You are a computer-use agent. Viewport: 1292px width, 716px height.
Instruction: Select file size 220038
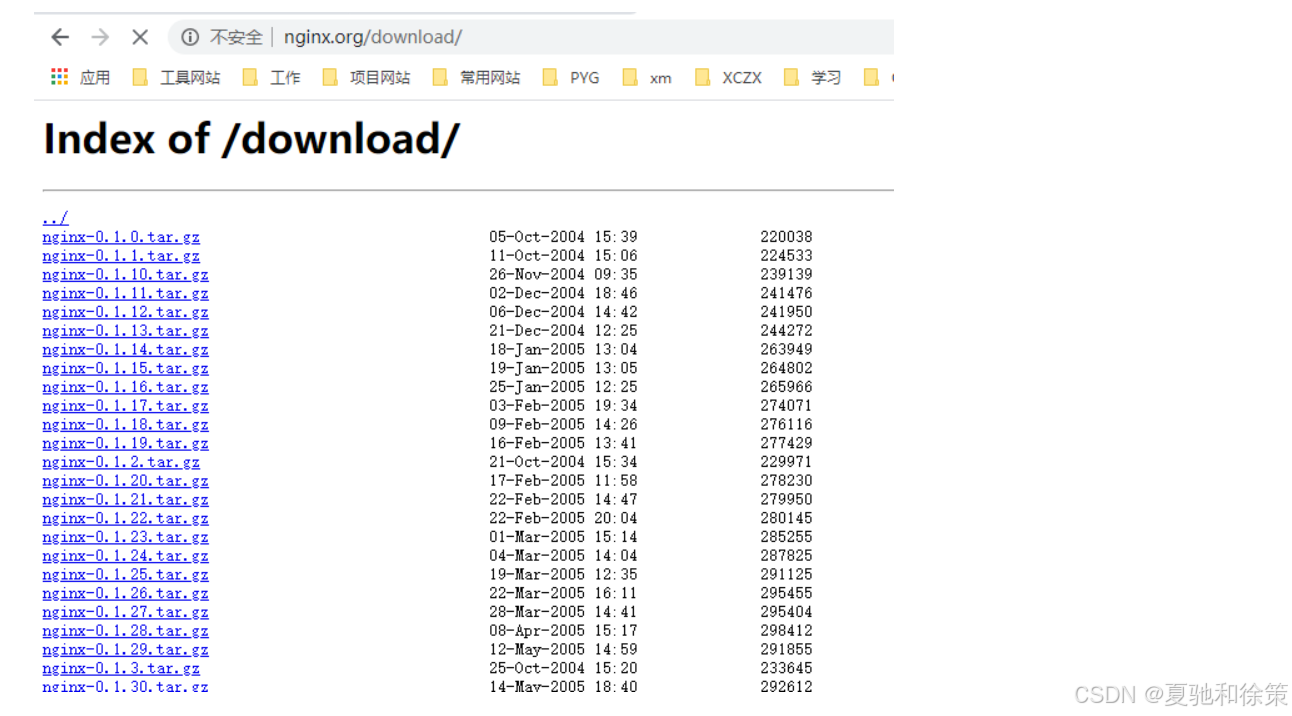tap(786, 237)
